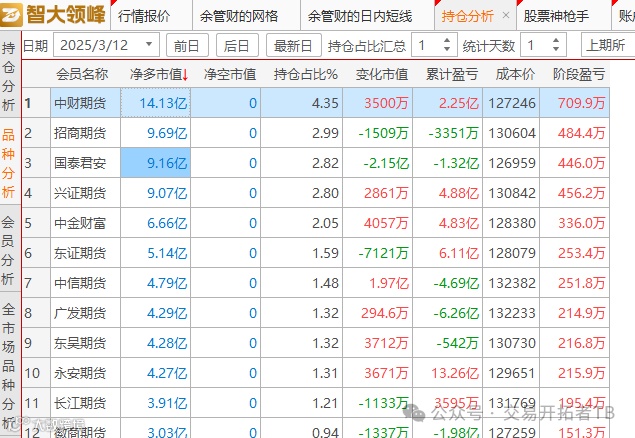The width and height of the screenshot is (635, 438).
Task: Click the 336.0万 stage profit cell
Action: [574, 223]
